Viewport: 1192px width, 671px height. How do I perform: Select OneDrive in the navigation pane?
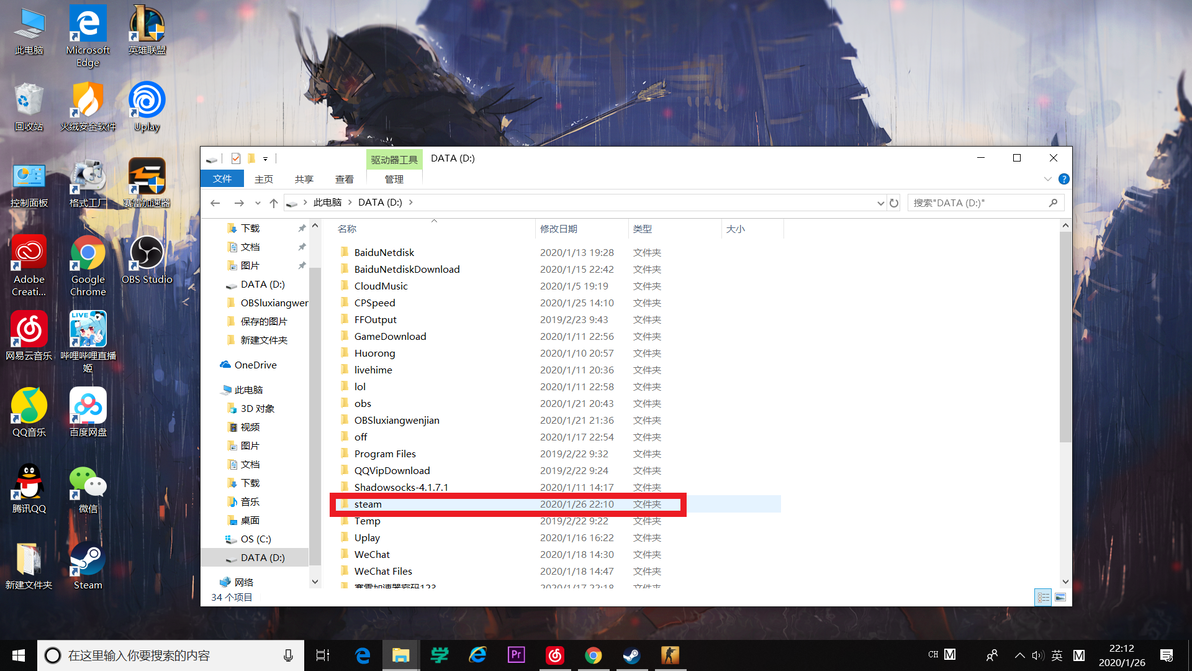(255, 365)
